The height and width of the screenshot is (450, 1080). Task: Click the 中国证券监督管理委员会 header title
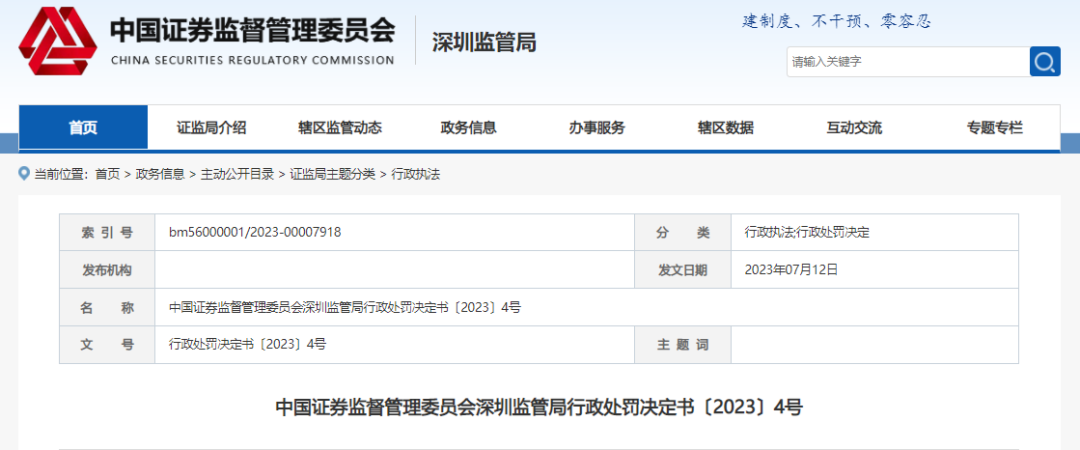[253, 30]
